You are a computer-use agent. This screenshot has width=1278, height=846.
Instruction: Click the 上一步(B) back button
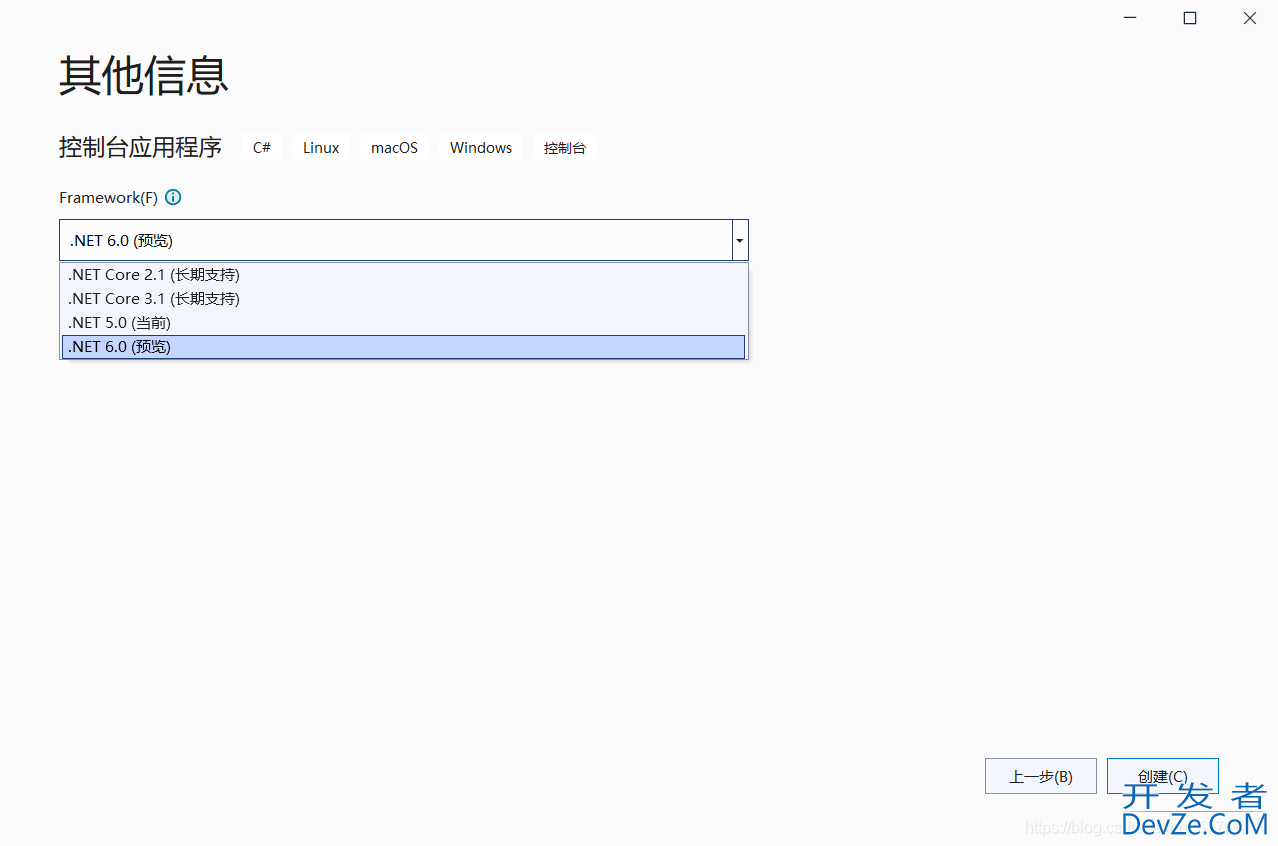[x=1041, y=776]
